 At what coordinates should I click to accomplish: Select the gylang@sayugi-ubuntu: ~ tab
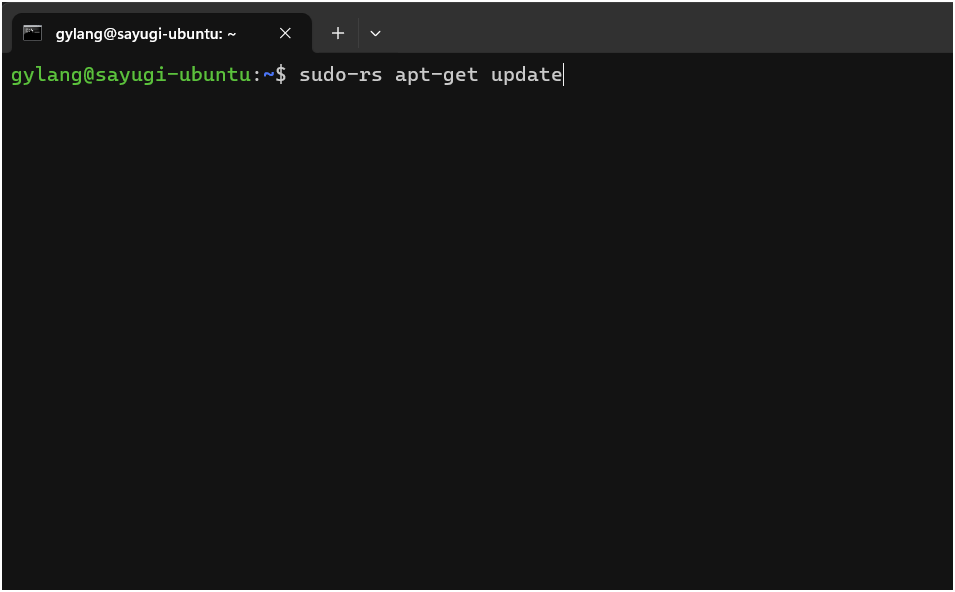point(161,33)
